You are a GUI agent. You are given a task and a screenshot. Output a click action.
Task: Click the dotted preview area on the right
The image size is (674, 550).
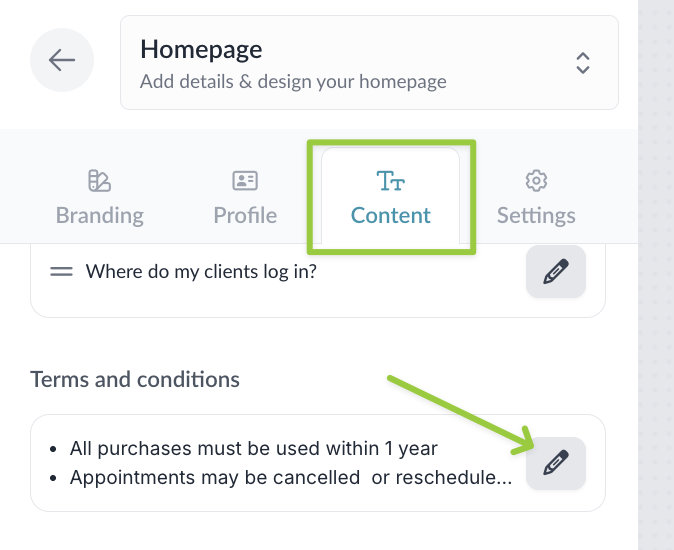656,300
